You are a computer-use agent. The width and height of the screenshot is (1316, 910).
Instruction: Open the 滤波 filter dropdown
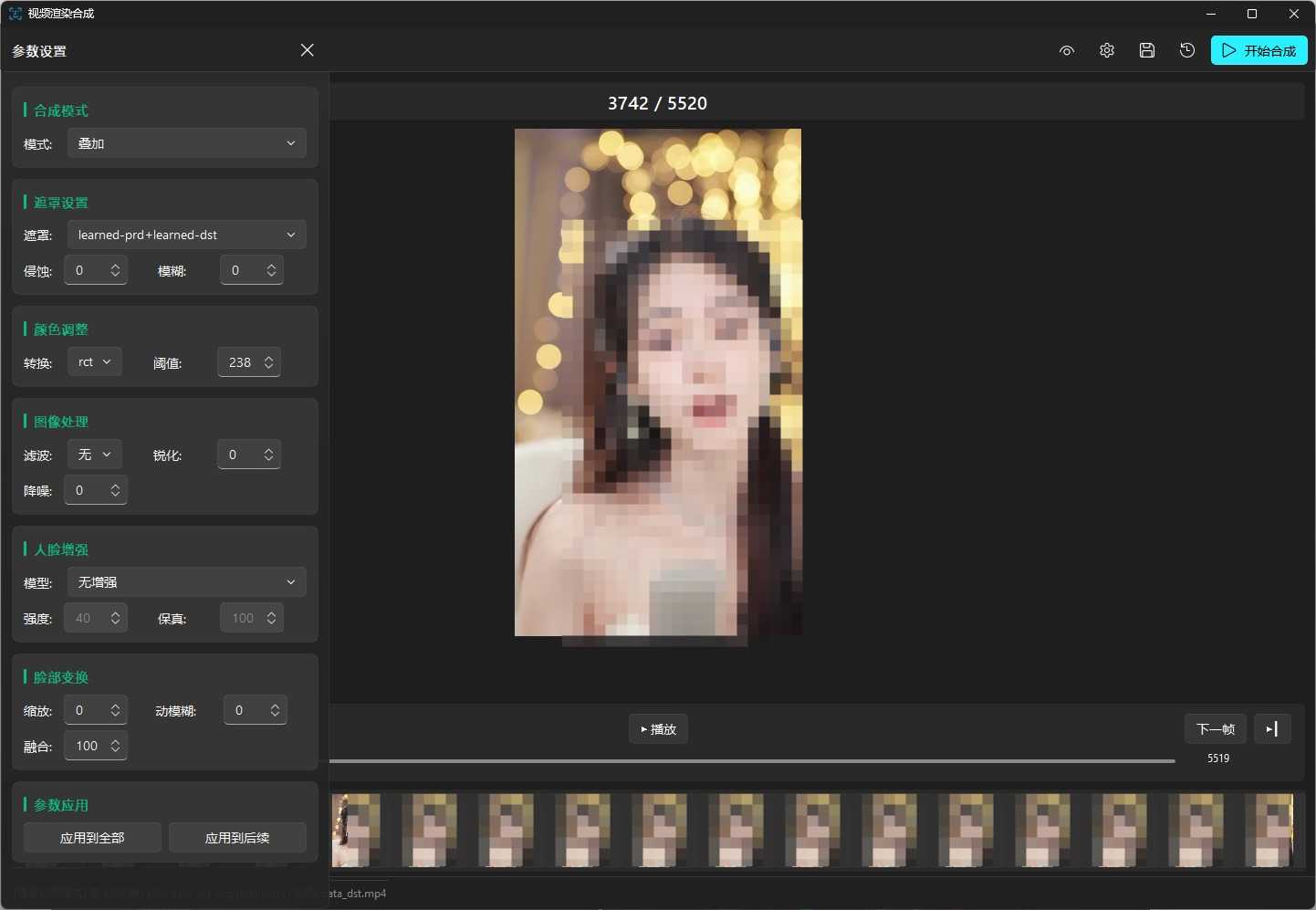94,455
